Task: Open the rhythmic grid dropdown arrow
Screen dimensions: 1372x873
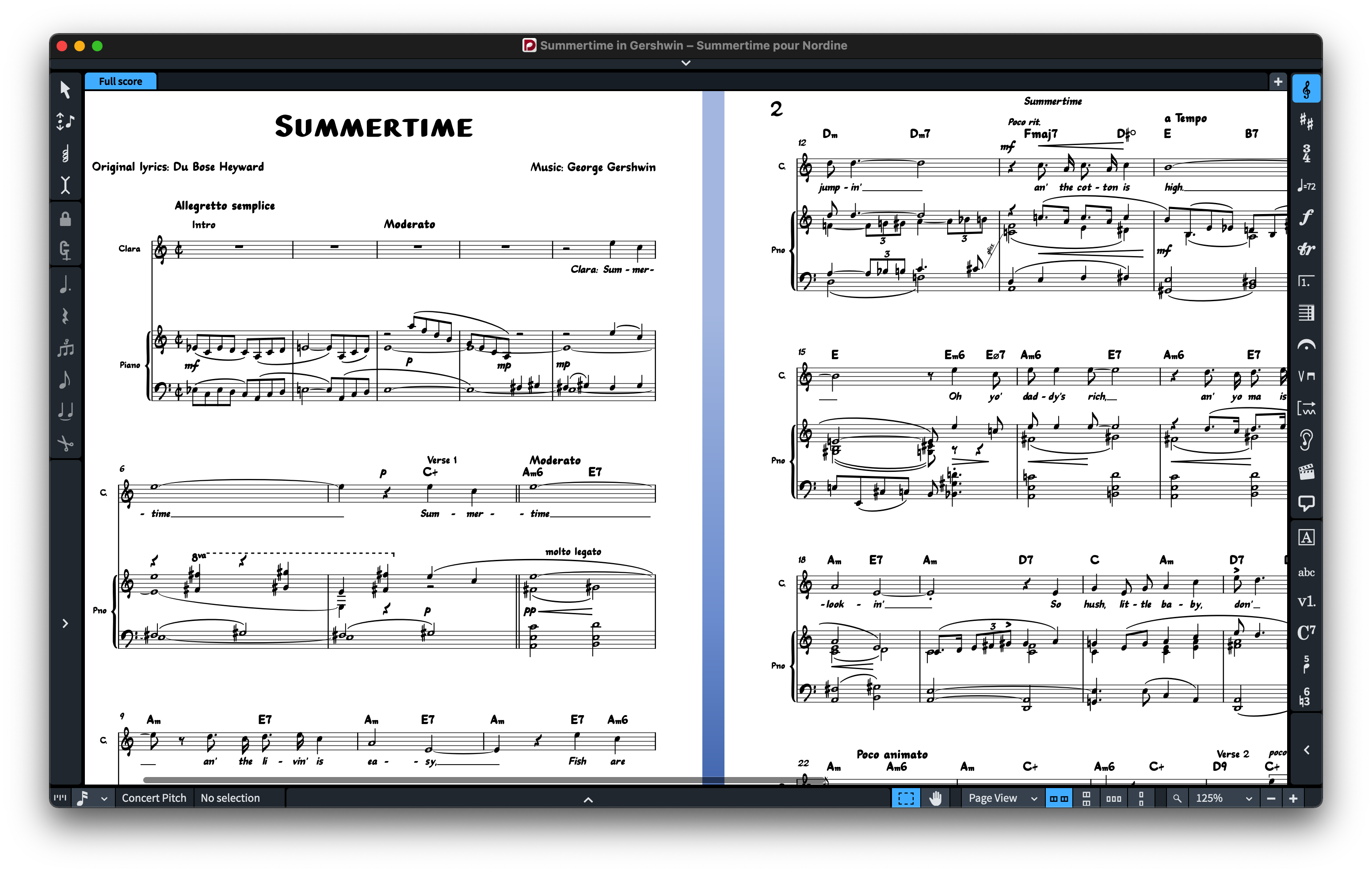Action: click(x=104, y=798)
